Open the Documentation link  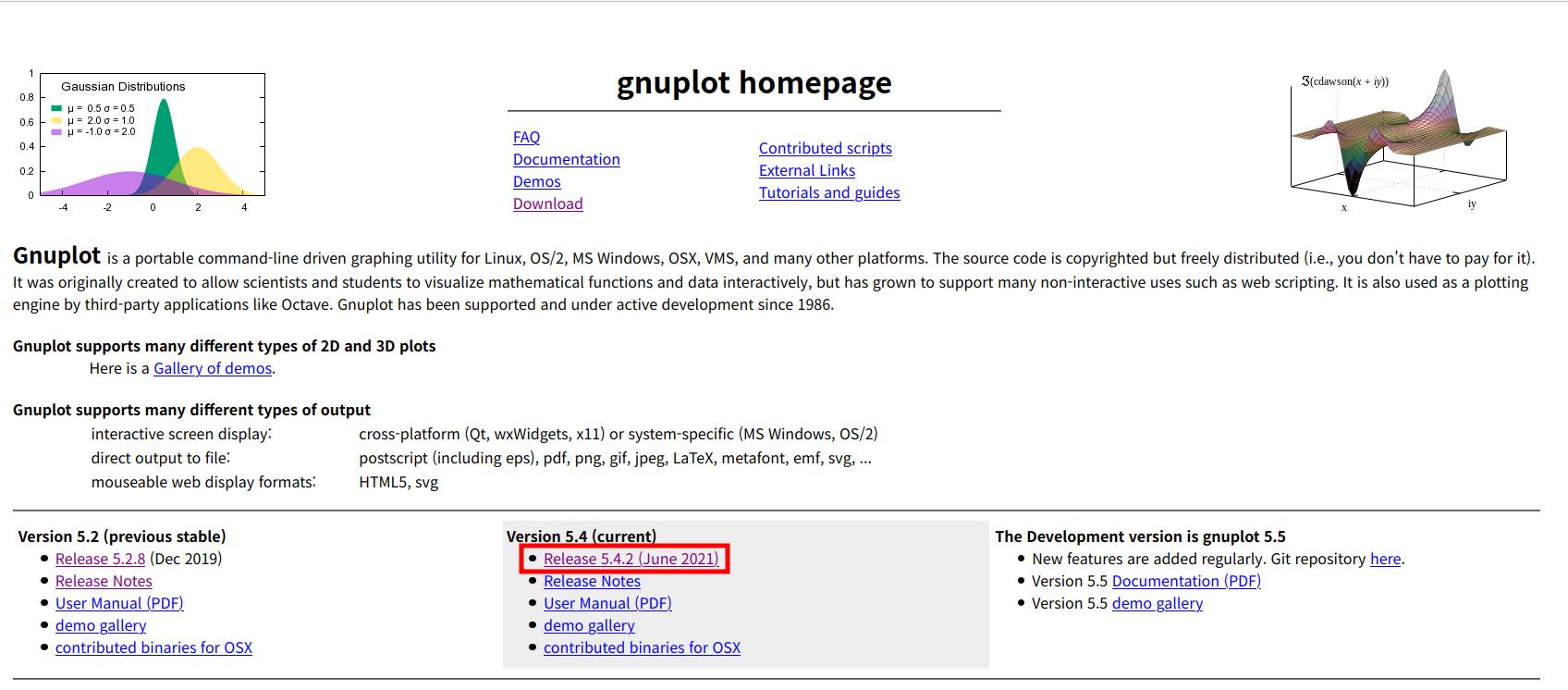coord(566,159)
